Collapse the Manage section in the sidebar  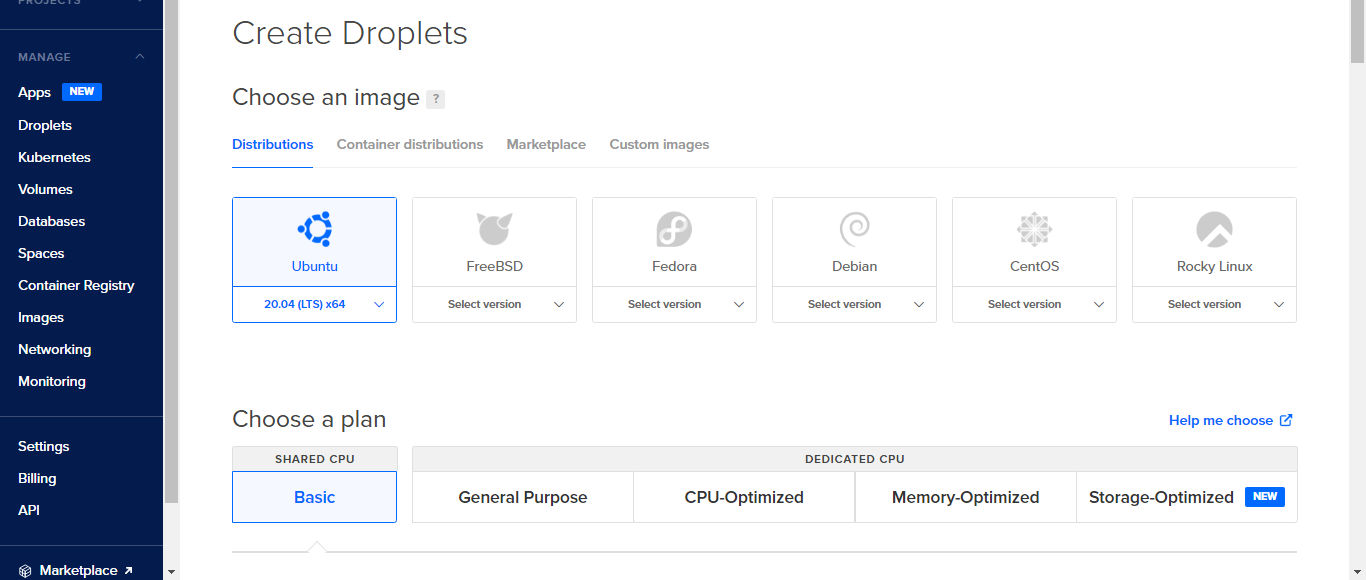[140, 57]
